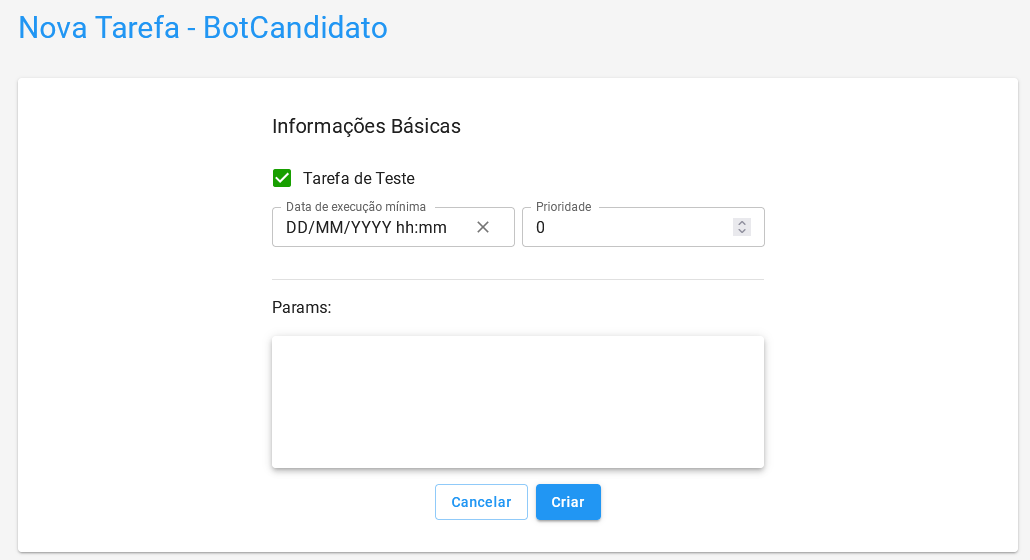Uncheck the Tarefa de Teste checkbox
The image size is (1030, 560).
pos(282,179)
